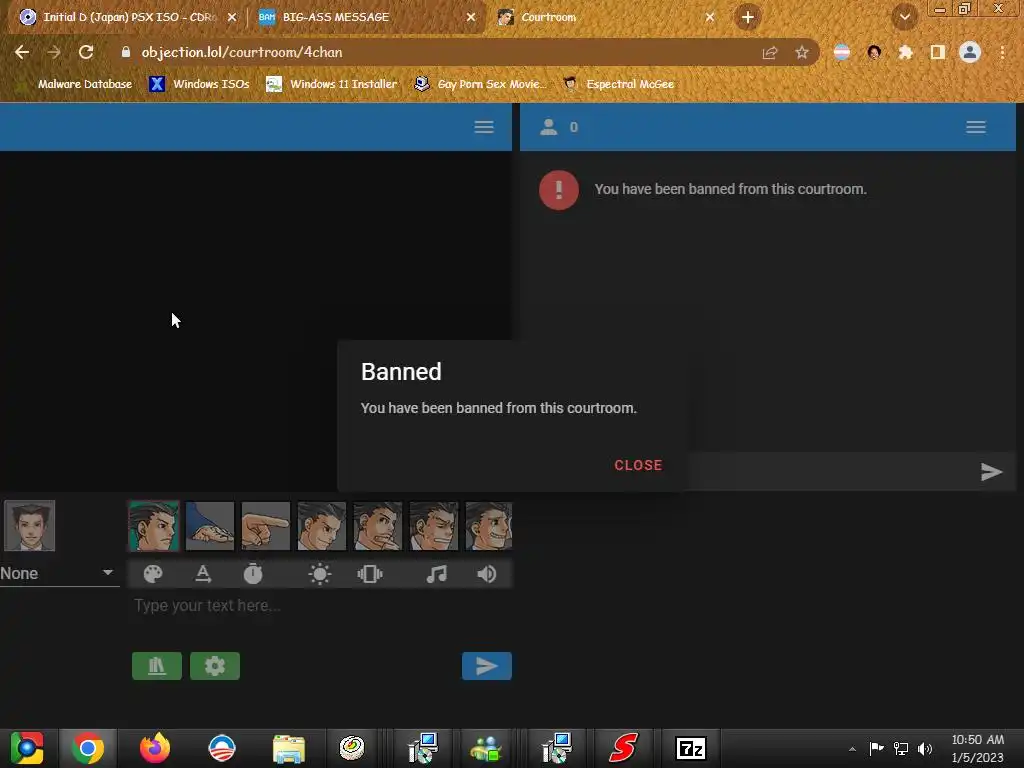
Task: Go forward in browser history
Action: (54, 52)
